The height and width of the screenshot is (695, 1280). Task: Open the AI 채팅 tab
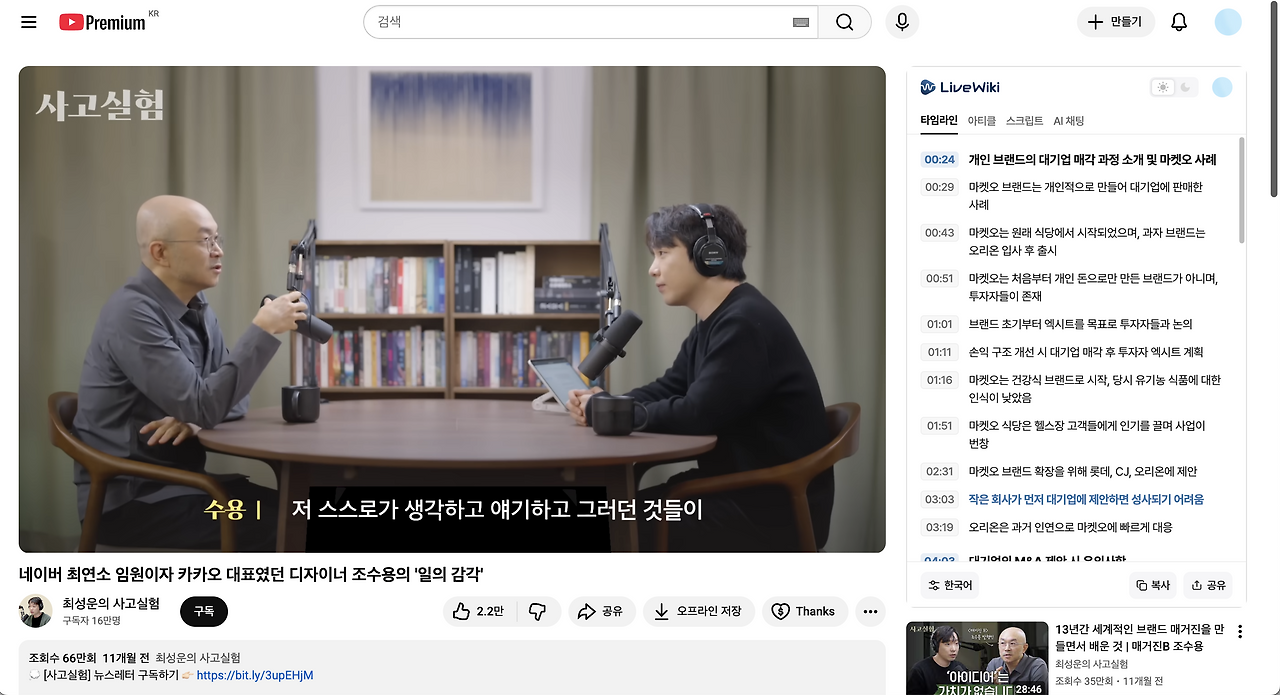pos(1069,120)
